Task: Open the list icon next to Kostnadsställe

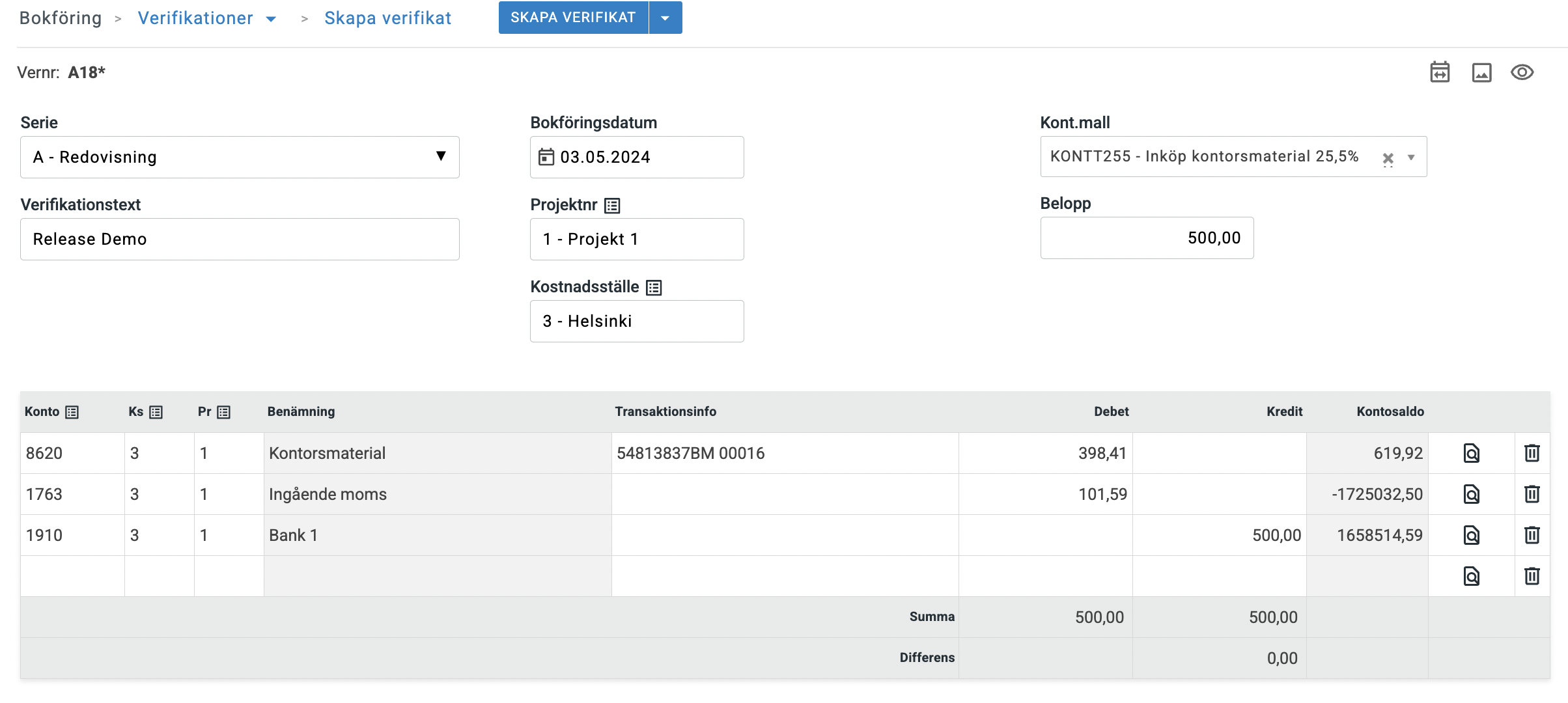Action: click(654, 288)
